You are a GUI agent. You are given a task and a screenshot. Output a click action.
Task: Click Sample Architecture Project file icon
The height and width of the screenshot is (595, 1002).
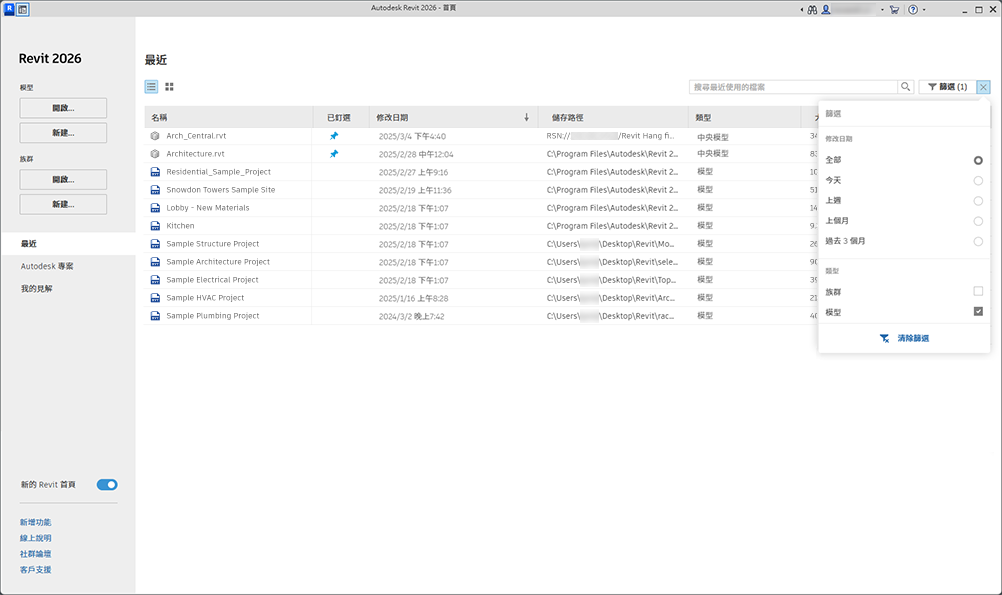[x=155, y=262]
